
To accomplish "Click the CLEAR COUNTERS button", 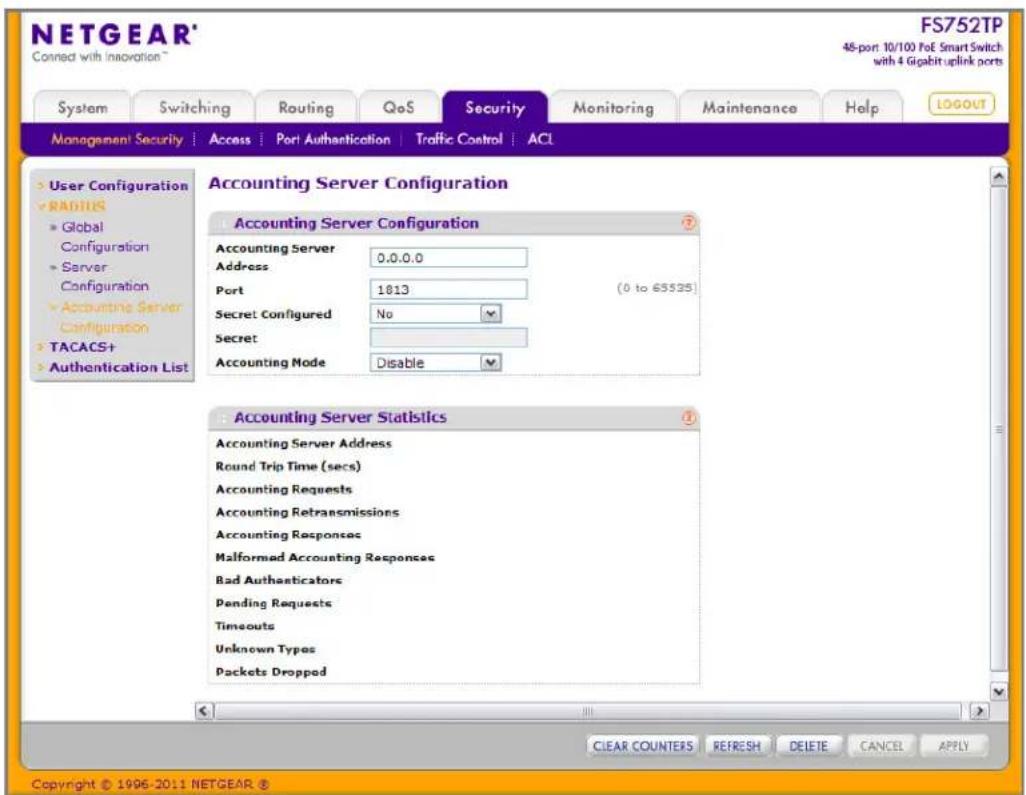I will coord(643,746).
